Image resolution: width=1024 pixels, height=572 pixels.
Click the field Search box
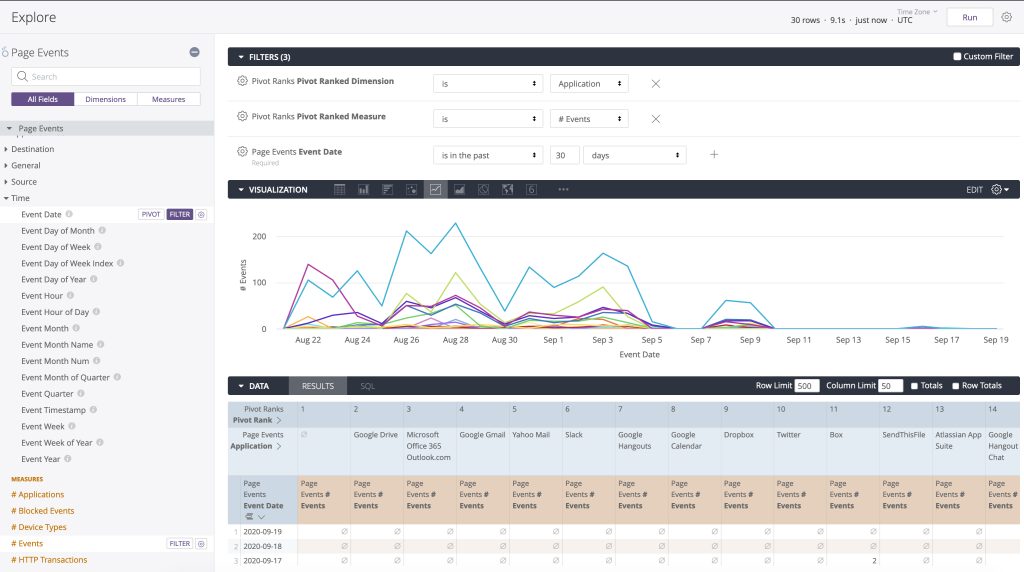[106, 76]
